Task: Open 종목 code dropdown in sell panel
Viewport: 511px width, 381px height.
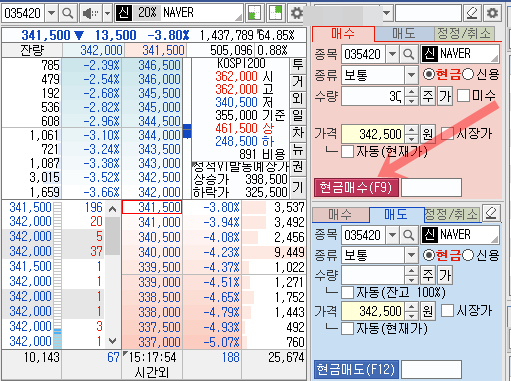Action: point(393,235)
